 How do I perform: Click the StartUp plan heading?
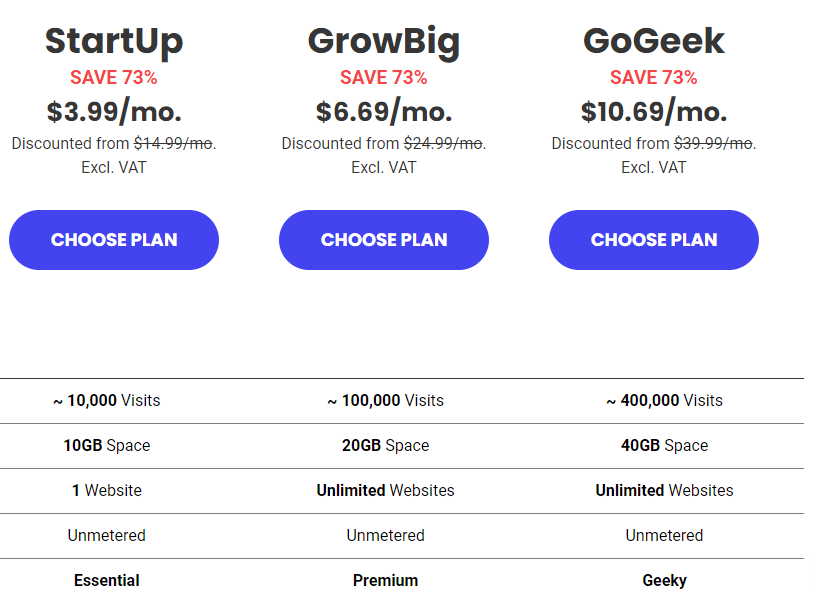[114, 42]
